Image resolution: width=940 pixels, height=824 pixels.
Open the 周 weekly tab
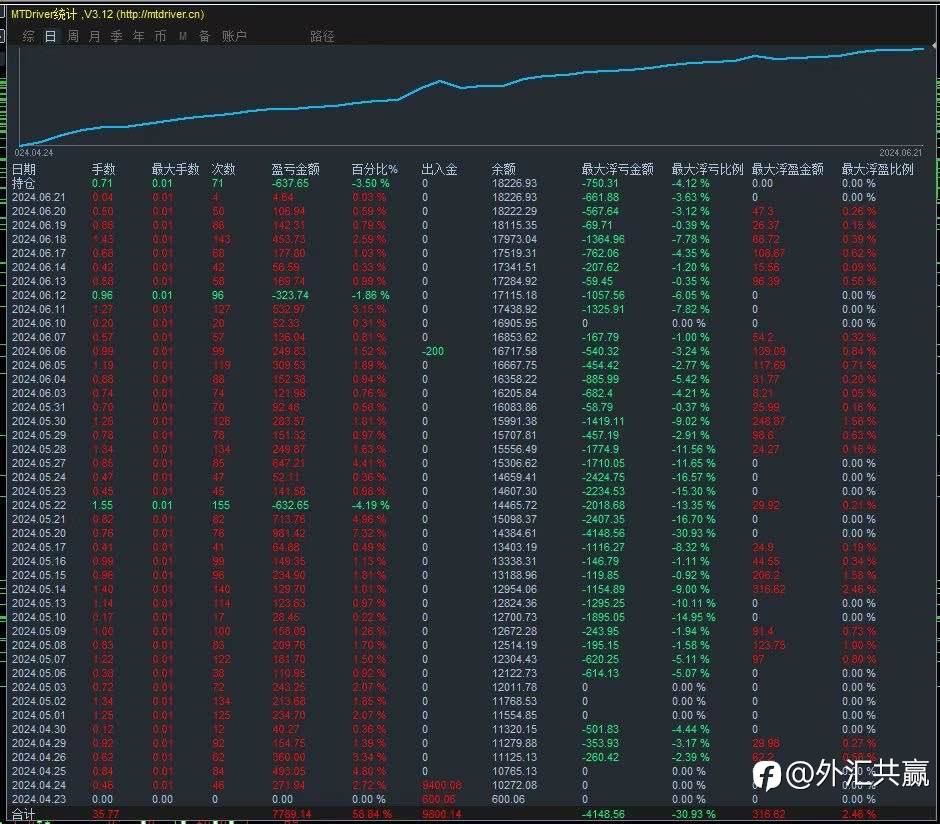click(x=73, y=37)
